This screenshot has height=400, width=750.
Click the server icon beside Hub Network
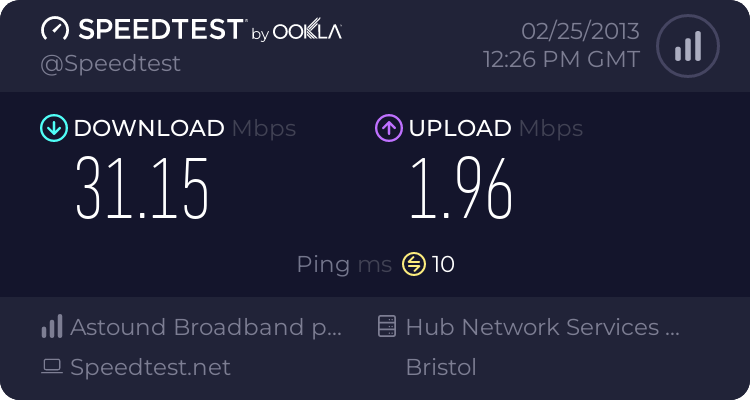(x=386, y=327)
